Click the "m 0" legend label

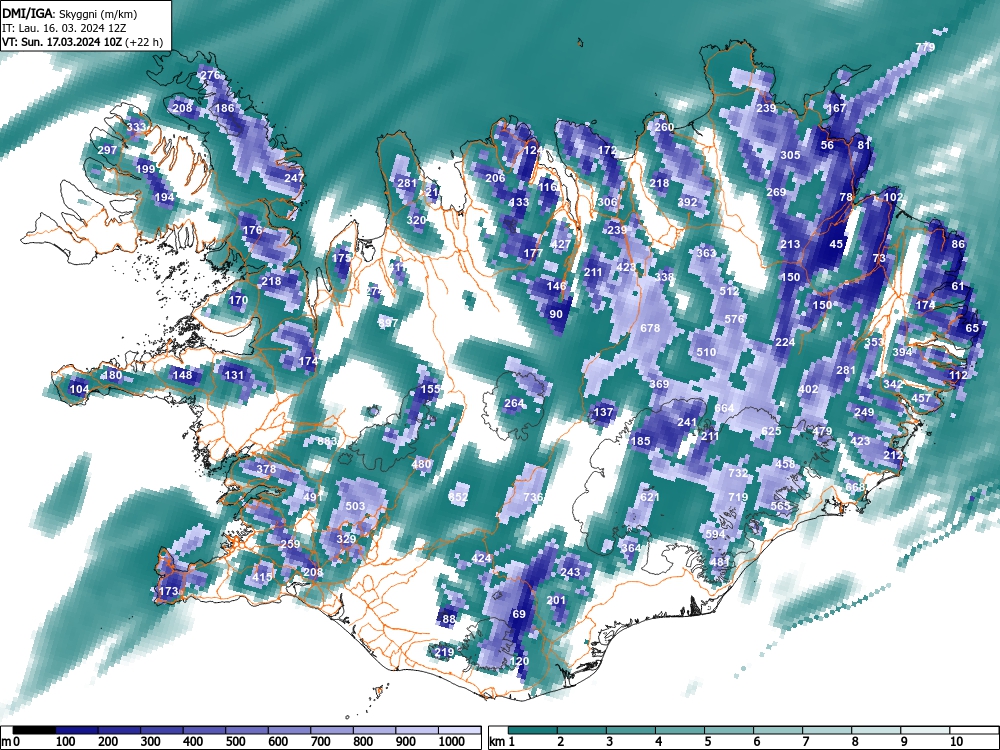click(x=10, y=742)
